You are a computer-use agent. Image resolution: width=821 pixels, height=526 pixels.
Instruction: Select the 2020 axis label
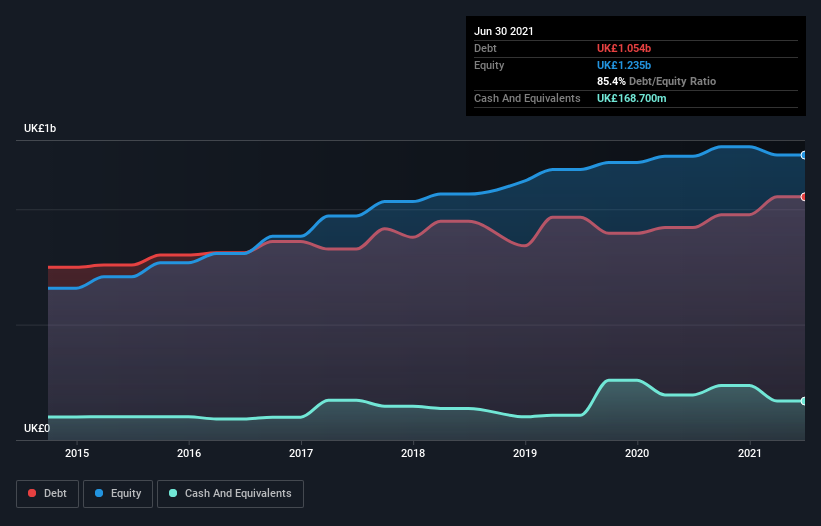(x=637, y=453)
